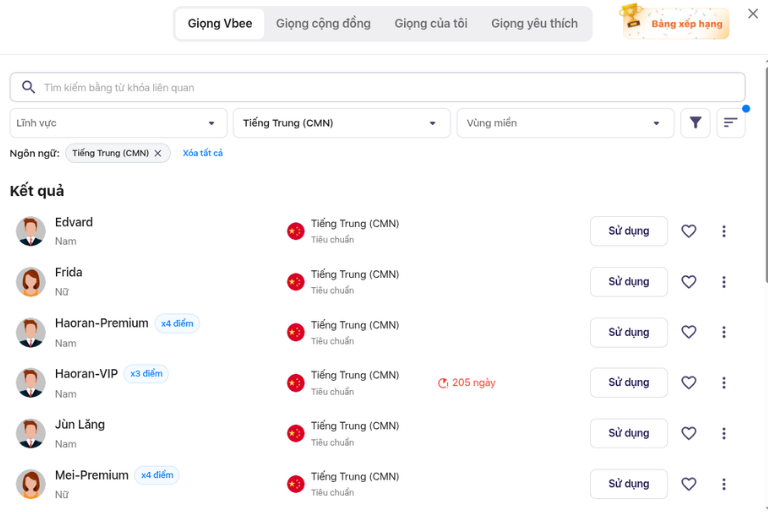Screen dimensions: 768x512
Task: Select the Mei-Premium voice name
Action: 92,475
